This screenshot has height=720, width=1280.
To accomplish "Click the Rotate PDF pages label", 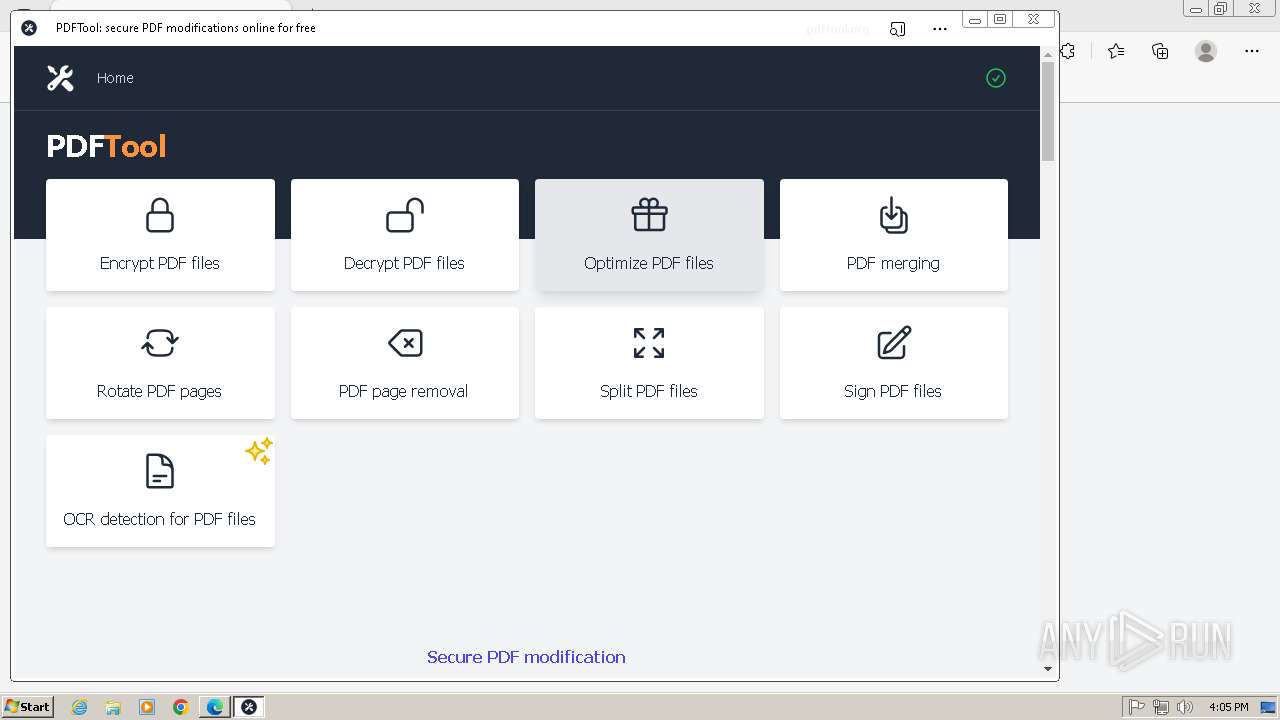I will pos(159,391).
